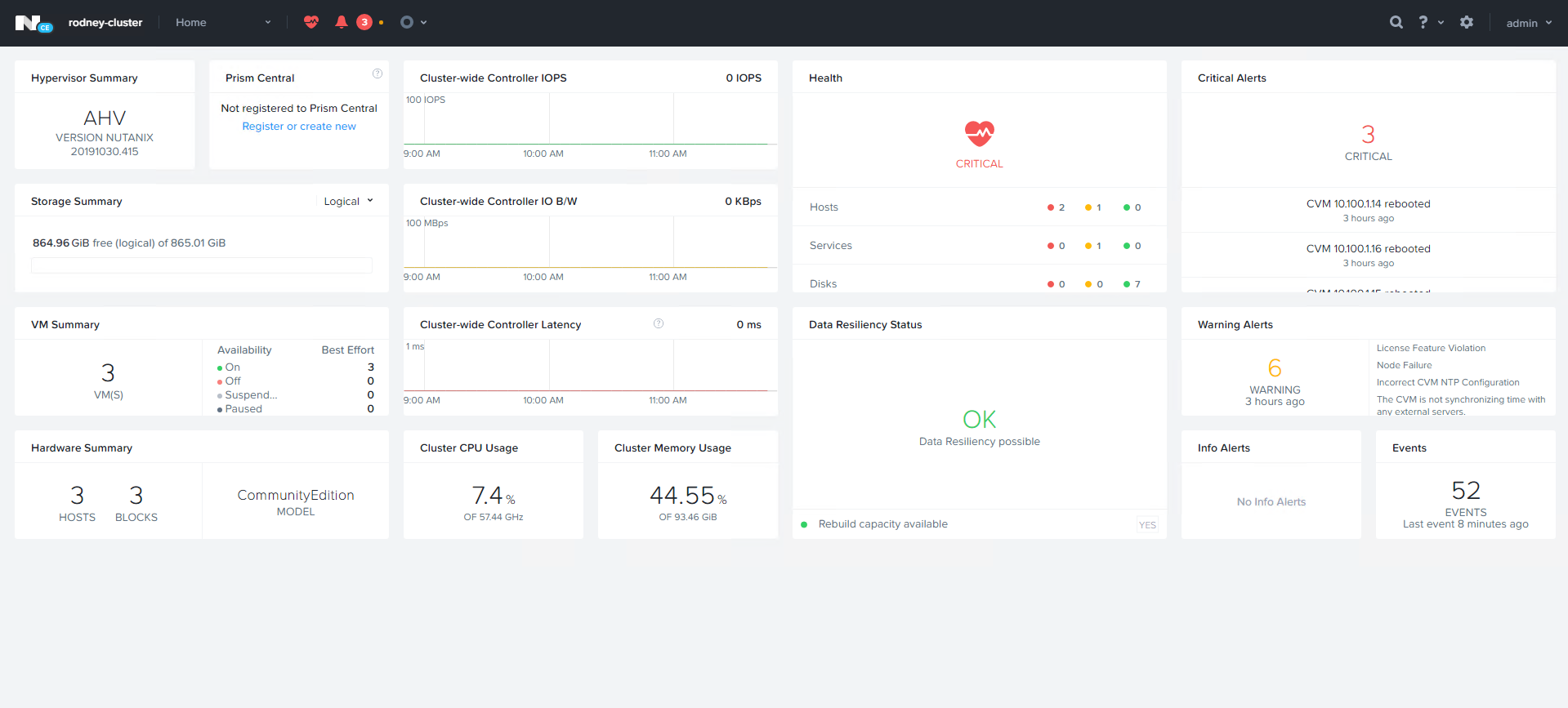Image resolution: width=1568 pixels, height=708 pixels.
Task: Click the orange dot beside alerts badge
Action: point(382,23)
